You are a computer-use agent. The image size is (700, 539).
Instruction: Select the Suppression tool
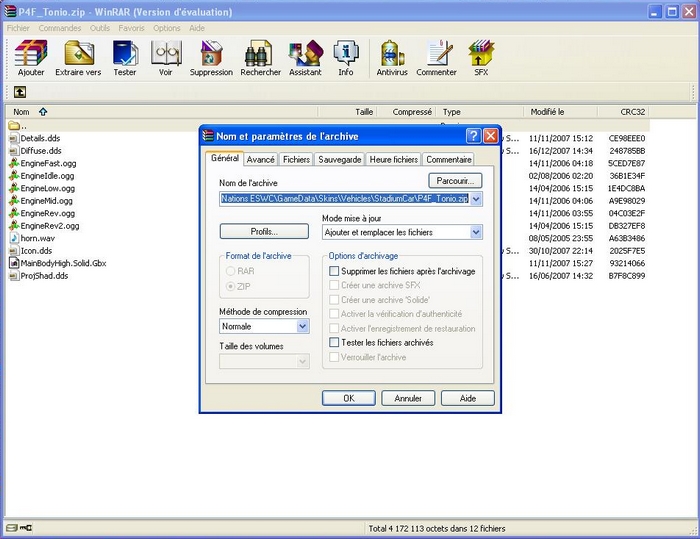click(211, 58)
